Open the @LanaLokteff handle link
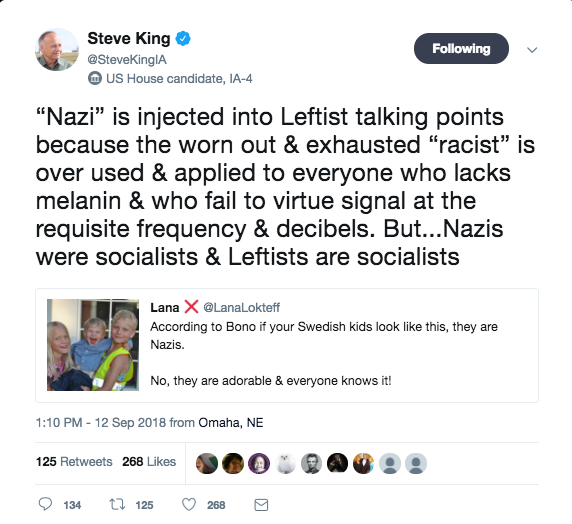Image resolution: width=572 pixels, height=524 pixels. [x=241, y=308]
